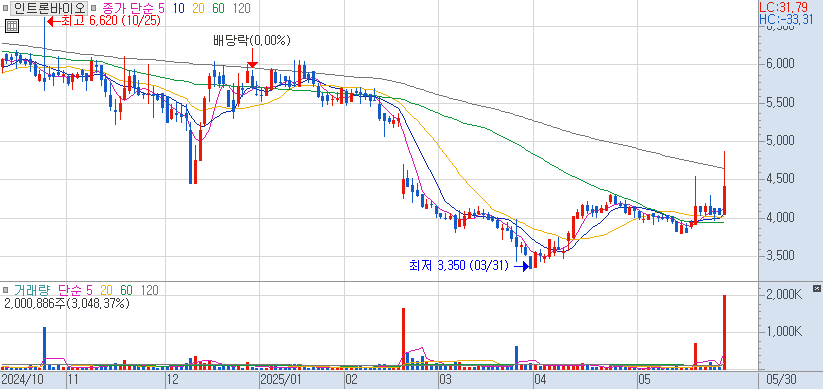Click the 11 month date axis label

(x=73, y=380)
